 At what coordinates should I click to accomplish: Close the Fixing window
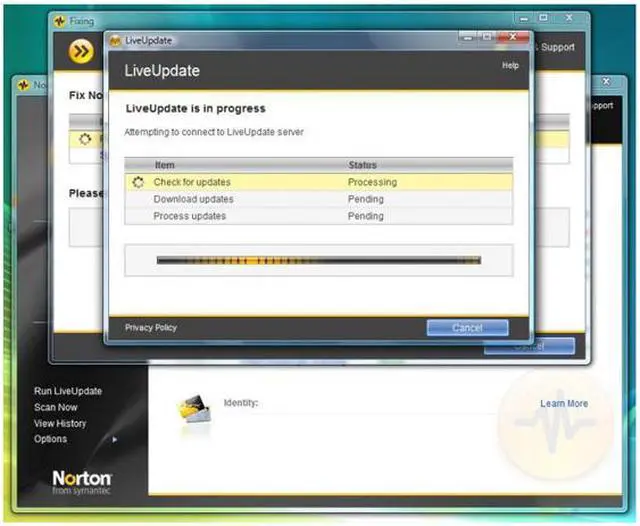[x=569, y=18]
